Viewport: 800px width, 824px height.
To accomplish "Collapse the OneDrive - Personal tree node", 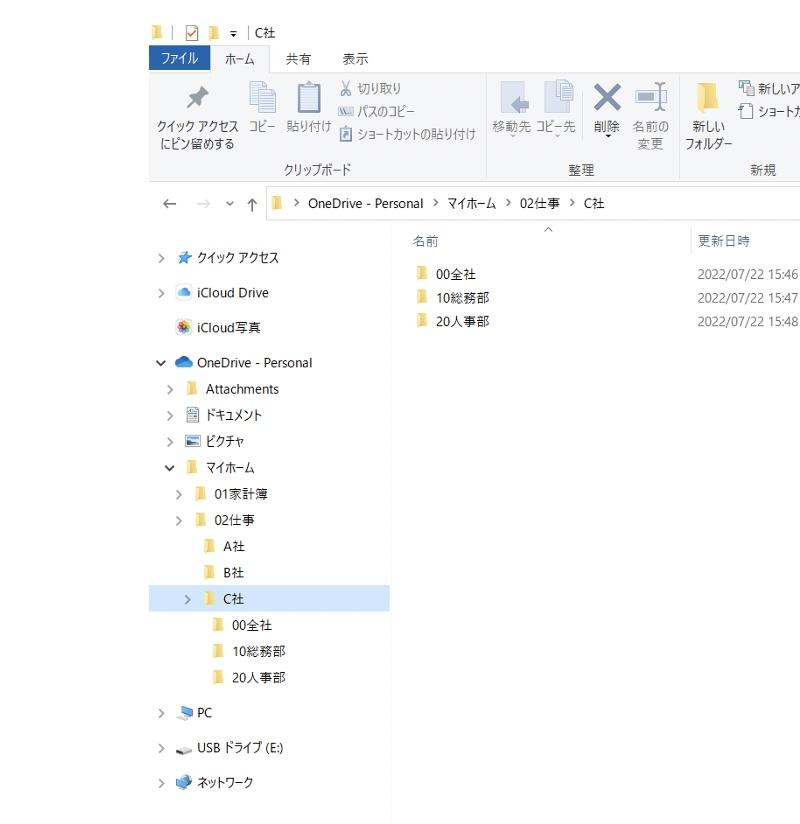I will point(161,363).
